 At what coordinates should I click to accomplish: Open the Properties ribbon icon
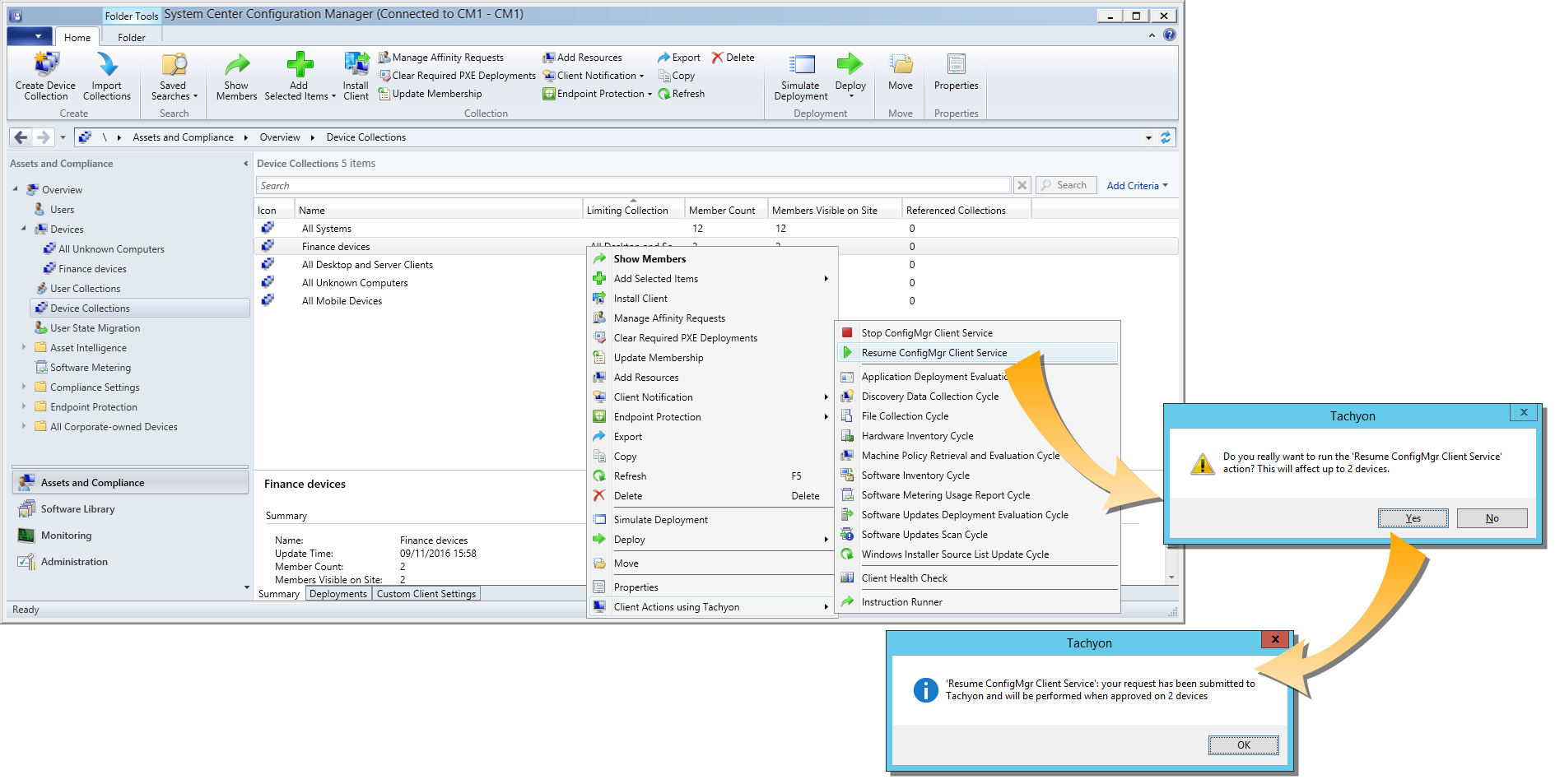pos(956,66)
